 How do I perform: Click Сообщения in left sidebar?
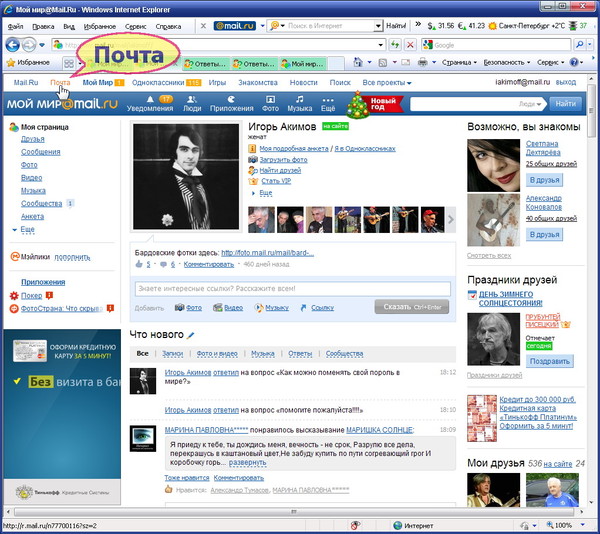click(41, 152)
